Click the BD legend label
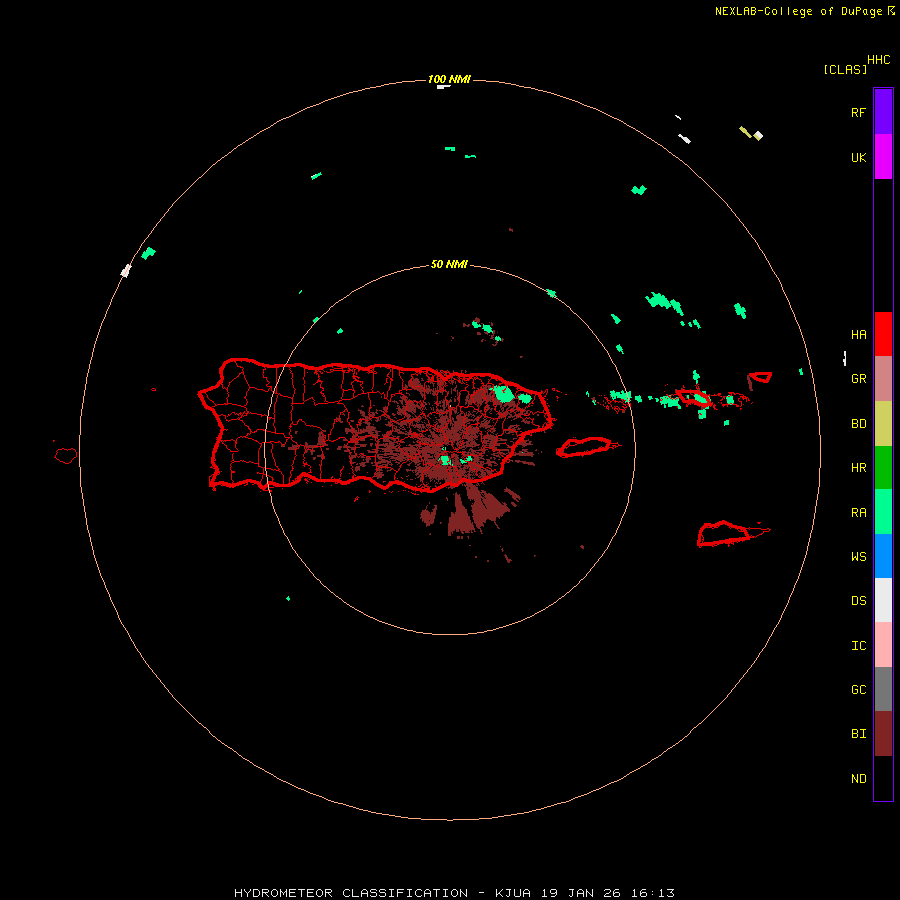Image resolution: width=900 pixels, height=900 pixels. pos(858,424)
